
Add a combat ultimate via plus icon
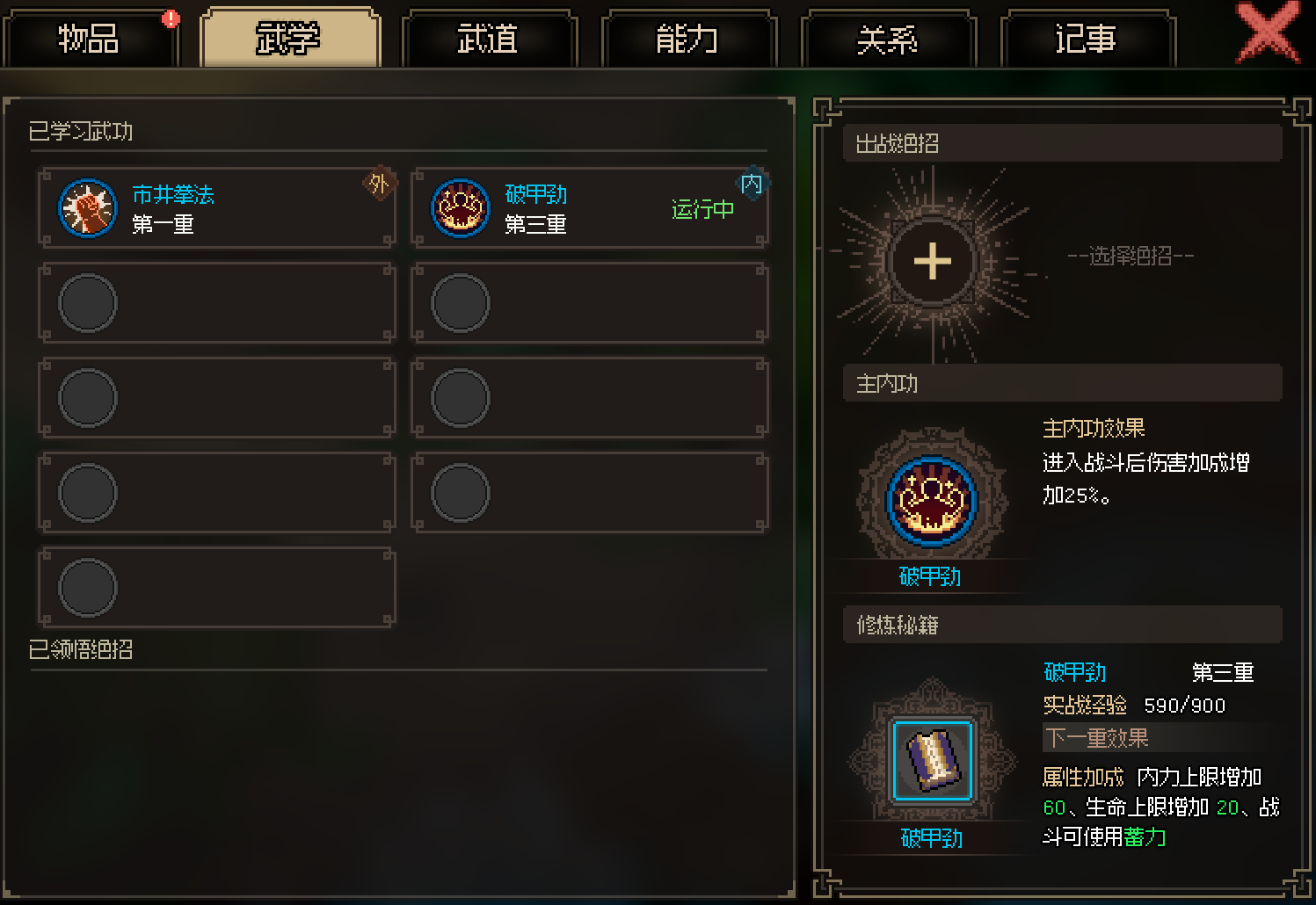pos(932,261)
